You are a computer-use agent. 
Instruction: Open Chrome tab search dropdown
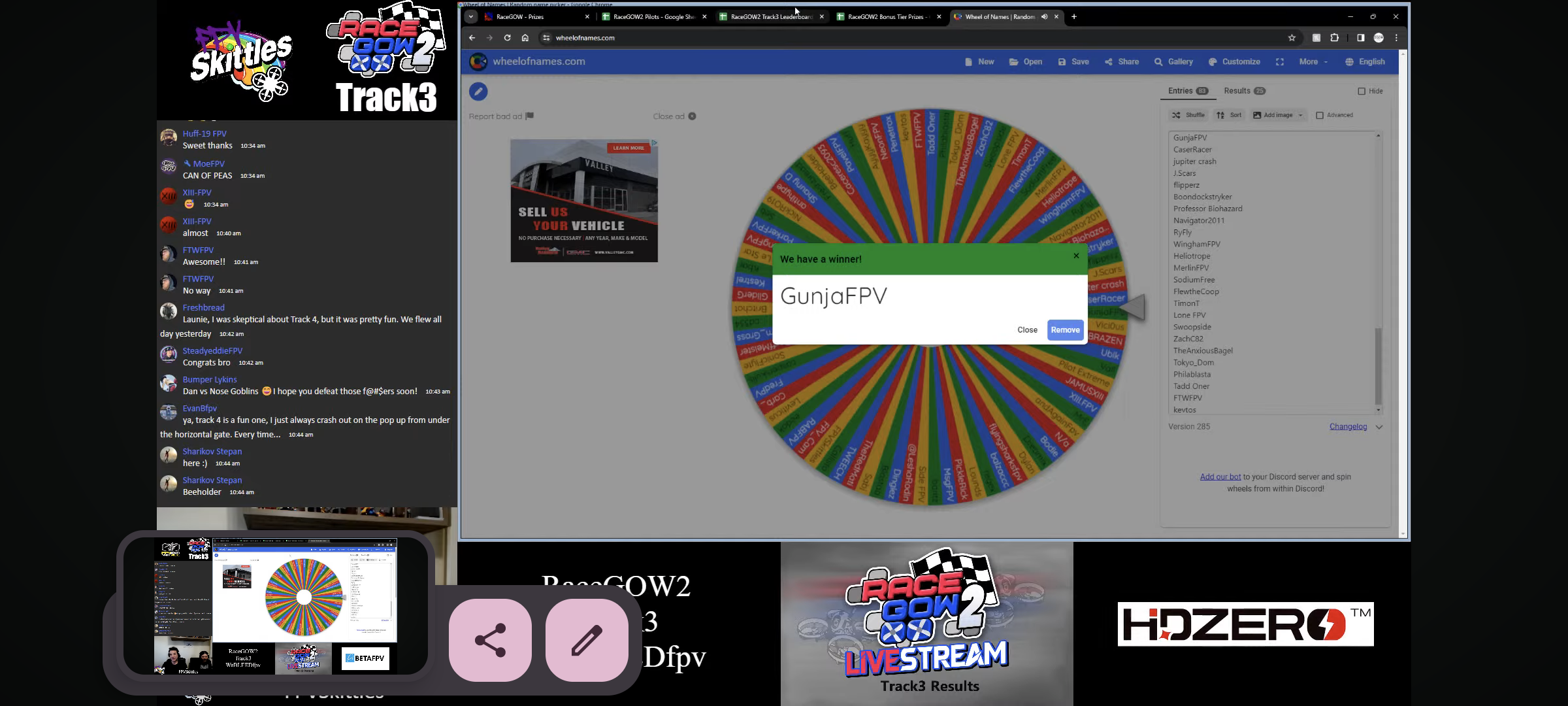[x=470, y=17]
